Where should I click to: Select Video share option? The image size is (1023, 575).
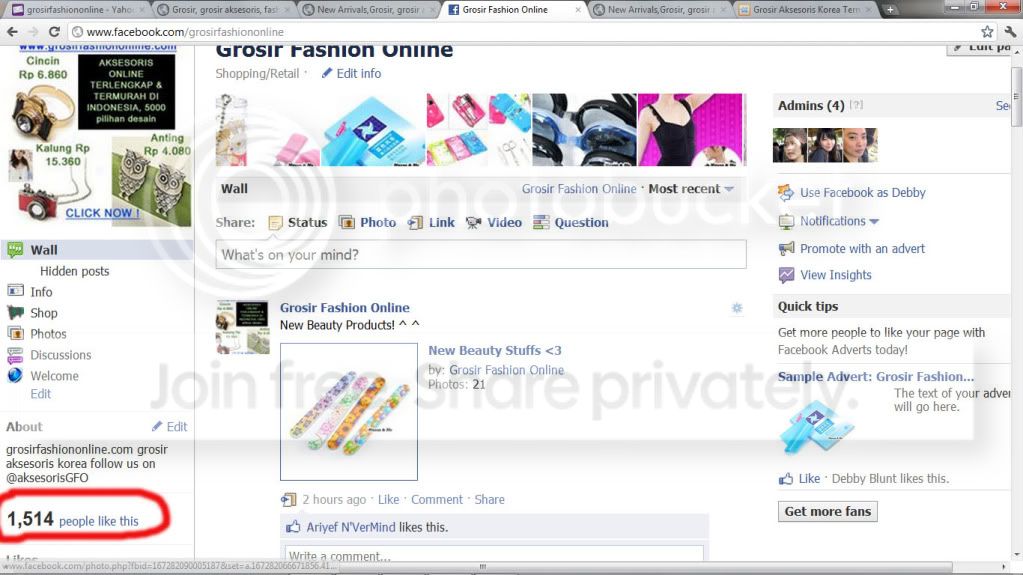pyautogui.click(x=494, y=223)
